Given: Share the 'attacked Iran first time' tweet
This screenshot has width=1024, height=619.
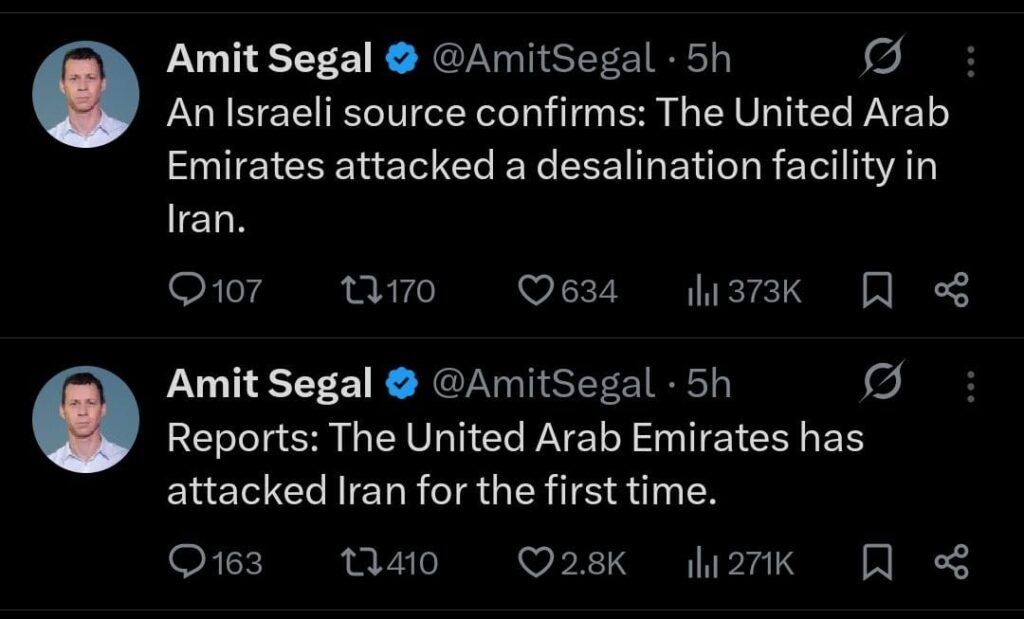Looking at the screenshot, I should (x=951, y=563).
